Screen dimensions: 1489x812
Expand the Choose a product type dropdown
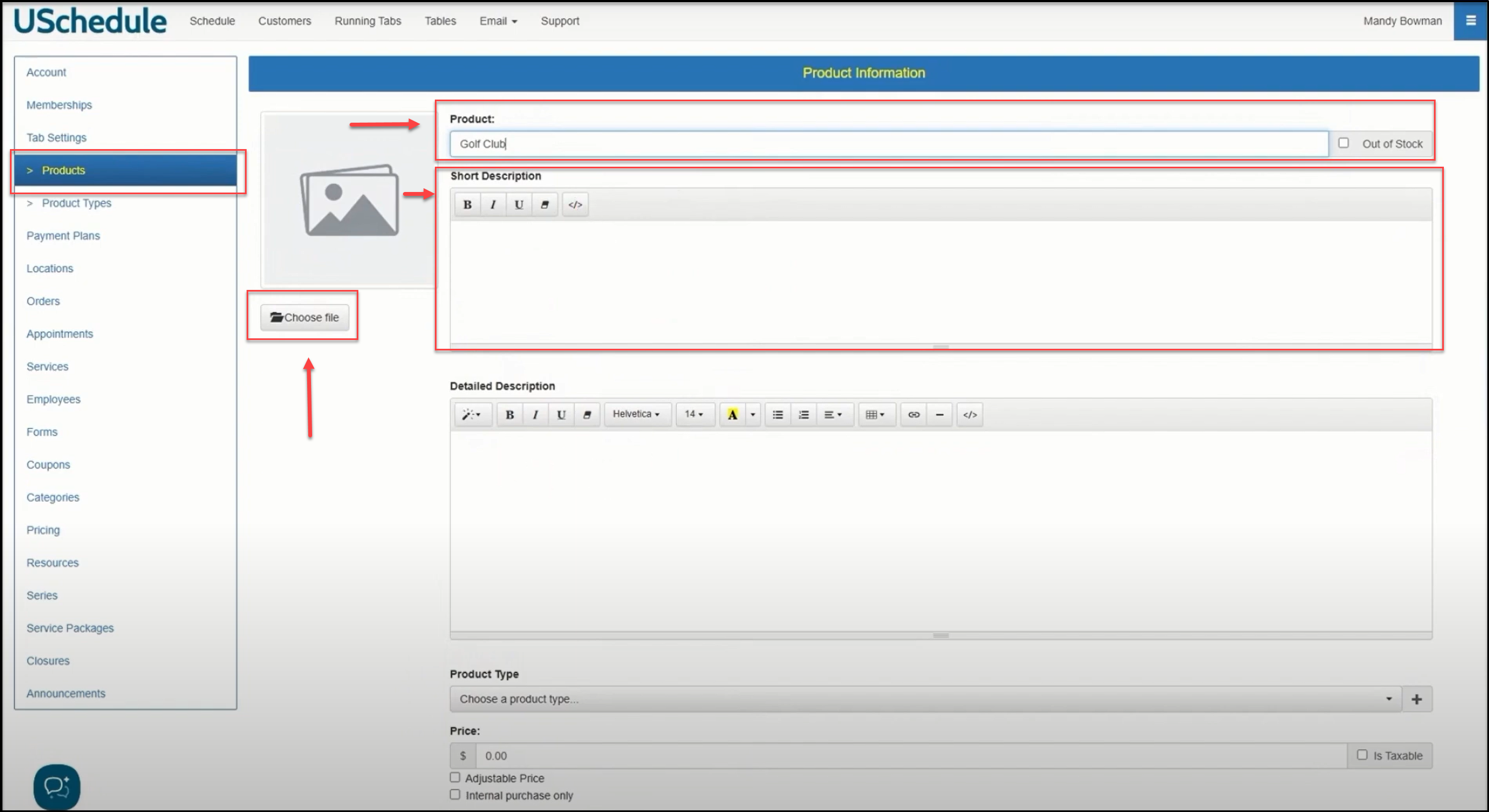click(925, 699)
